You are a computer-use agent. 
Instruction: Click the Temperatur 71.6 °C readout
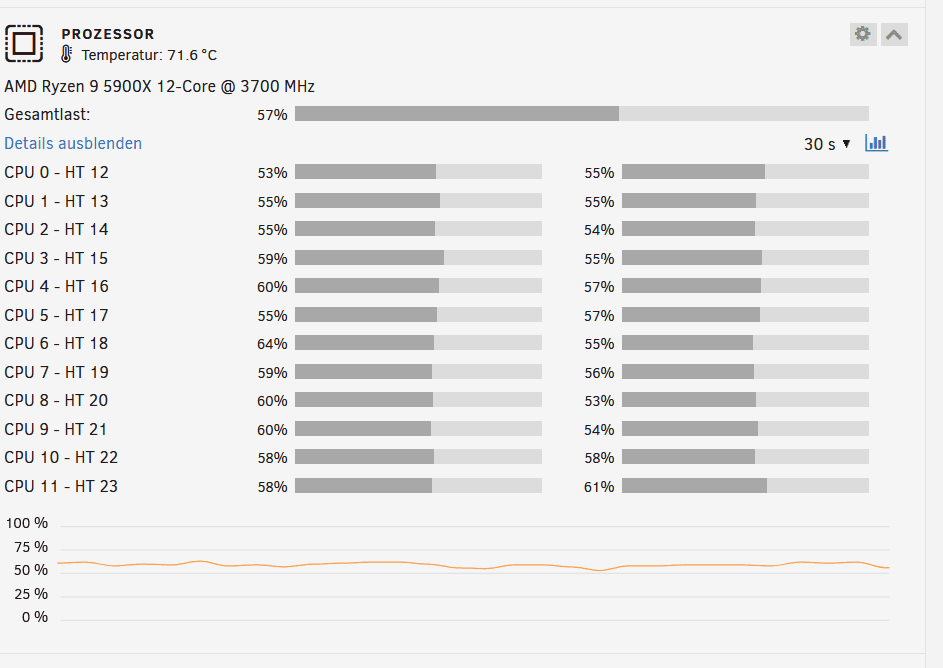[x=149, y=55]
